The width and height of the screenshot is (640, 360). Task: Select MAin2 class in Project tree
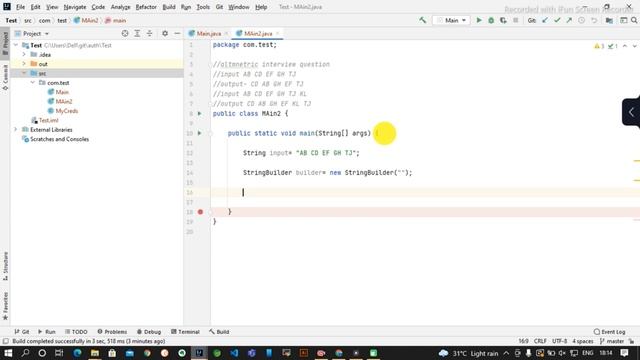coord(64,101)
